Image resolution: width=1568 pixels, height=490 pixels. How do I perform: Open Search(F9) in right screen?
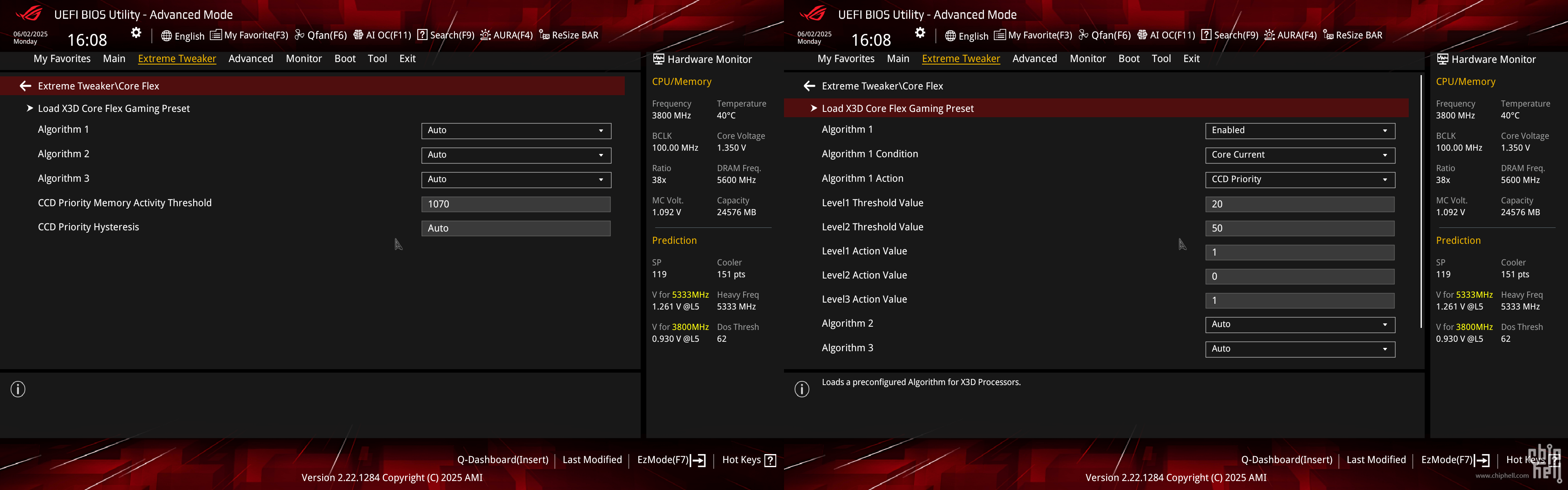tap(1229, 35)
